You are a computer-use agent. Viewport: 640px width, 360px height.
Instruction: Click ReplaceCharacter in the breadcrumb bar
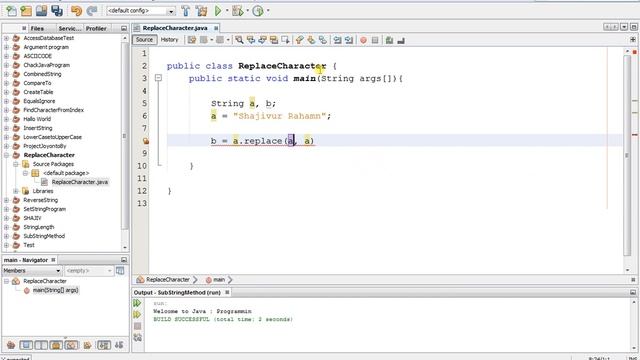168,280
